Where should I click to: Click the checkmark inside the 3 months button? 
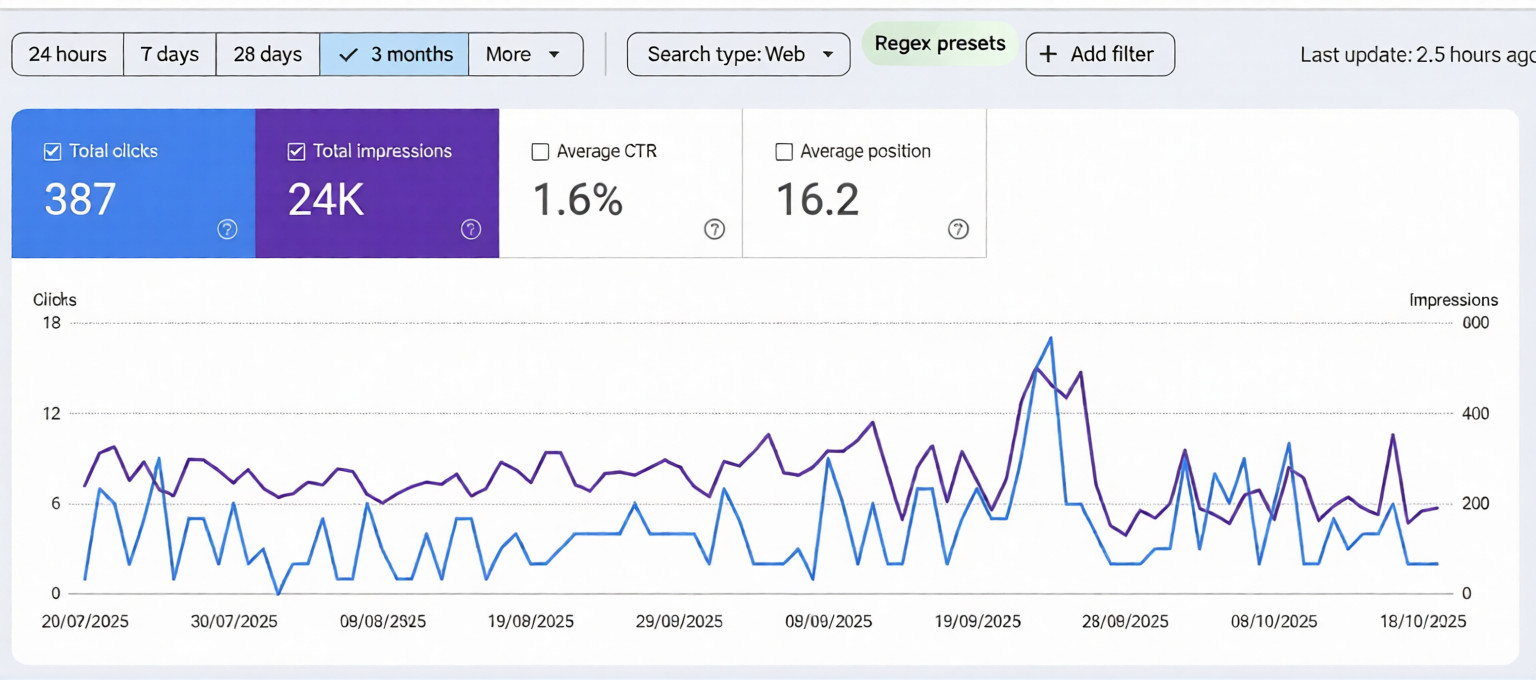coord(349,54)
